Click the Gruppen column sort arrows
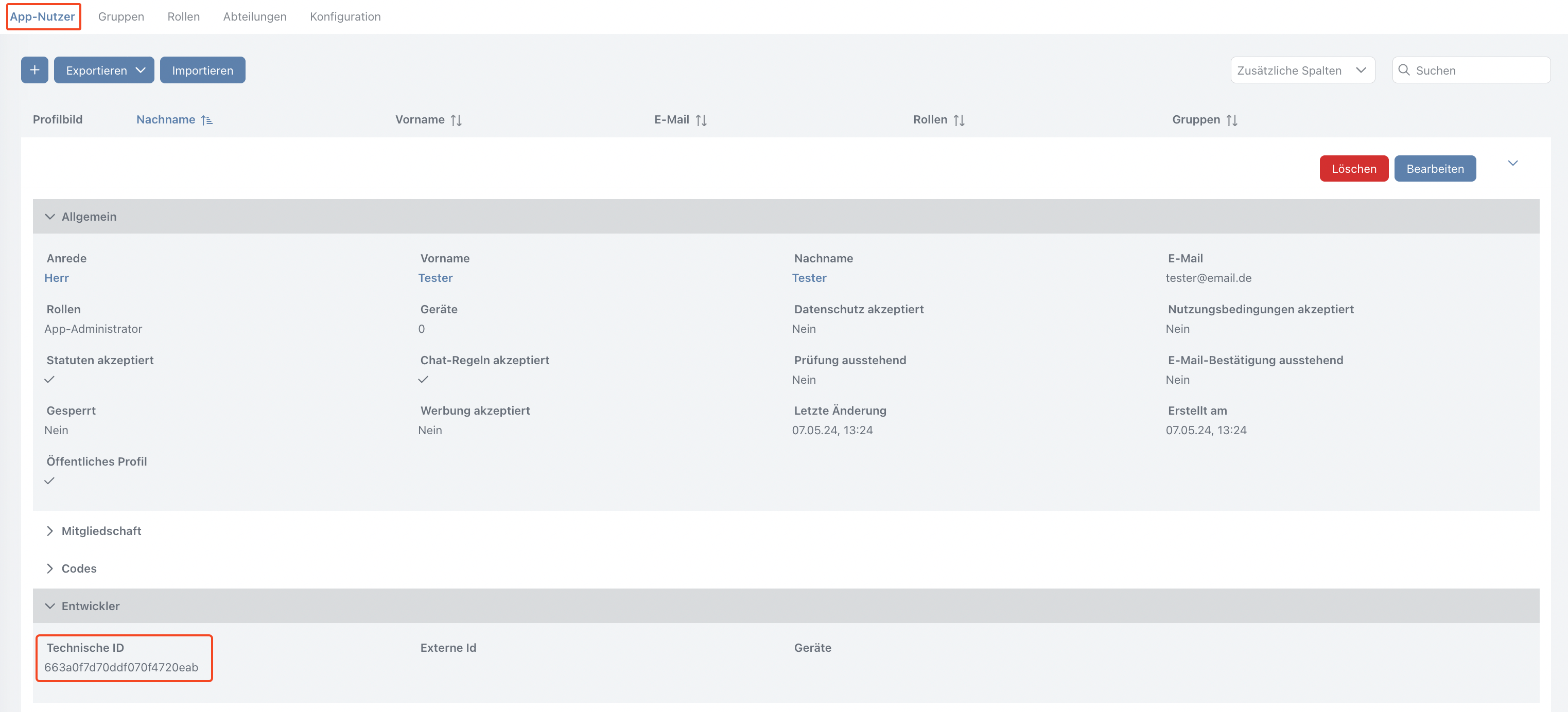1568x712 pixels. (x=1232, y=120)
